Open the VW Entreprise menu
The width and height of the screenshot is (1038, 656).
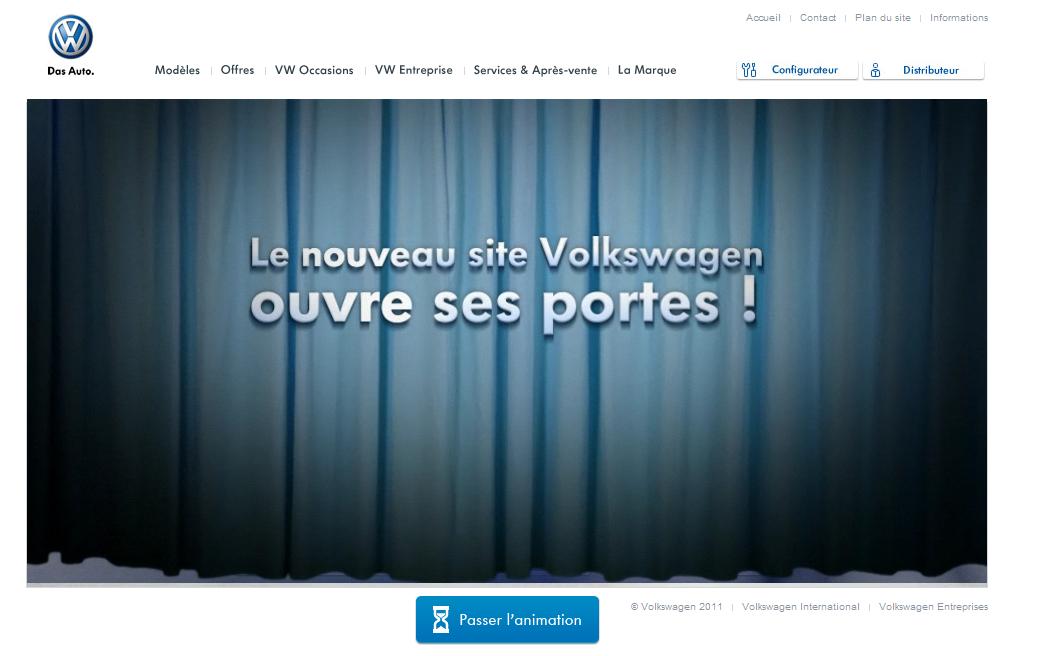tap(414, 70)
